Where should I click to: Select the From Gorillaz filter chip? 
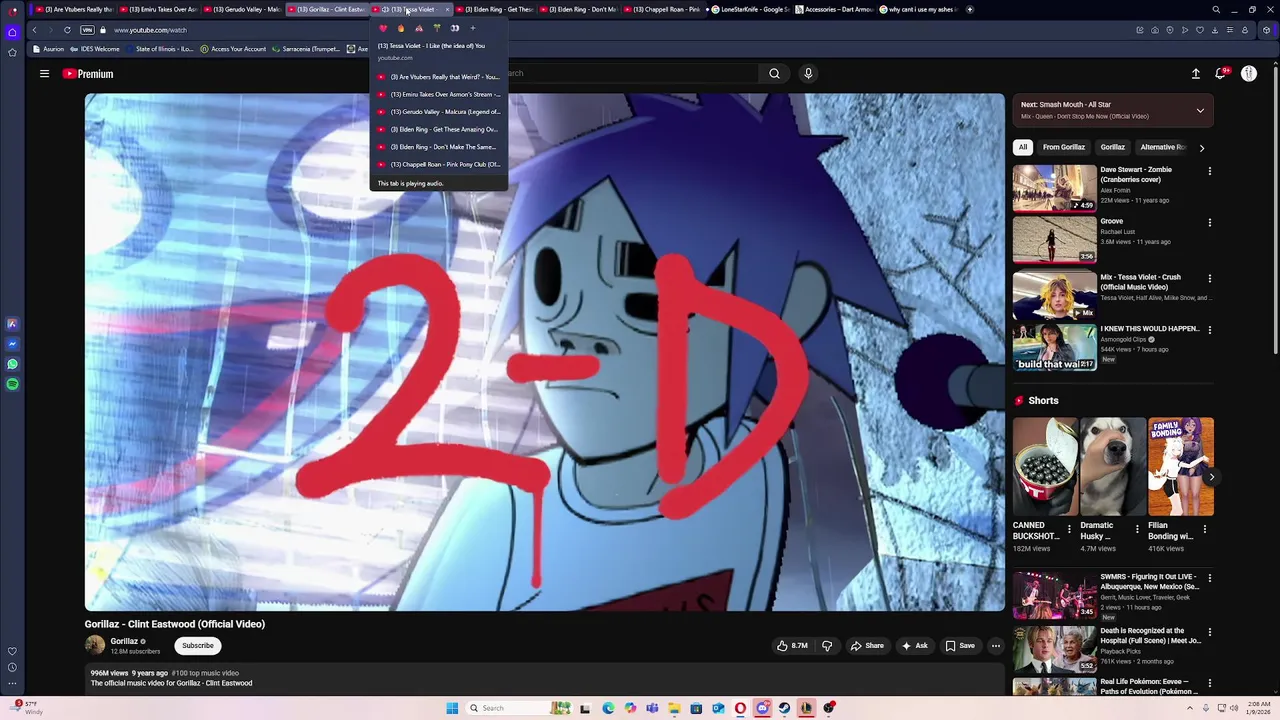1064,147
